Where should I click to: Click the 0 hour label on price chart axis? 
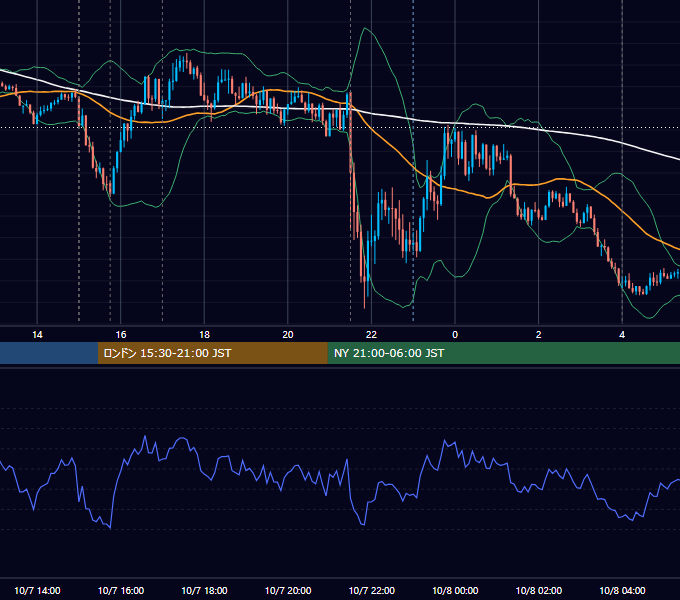(455, 335)
